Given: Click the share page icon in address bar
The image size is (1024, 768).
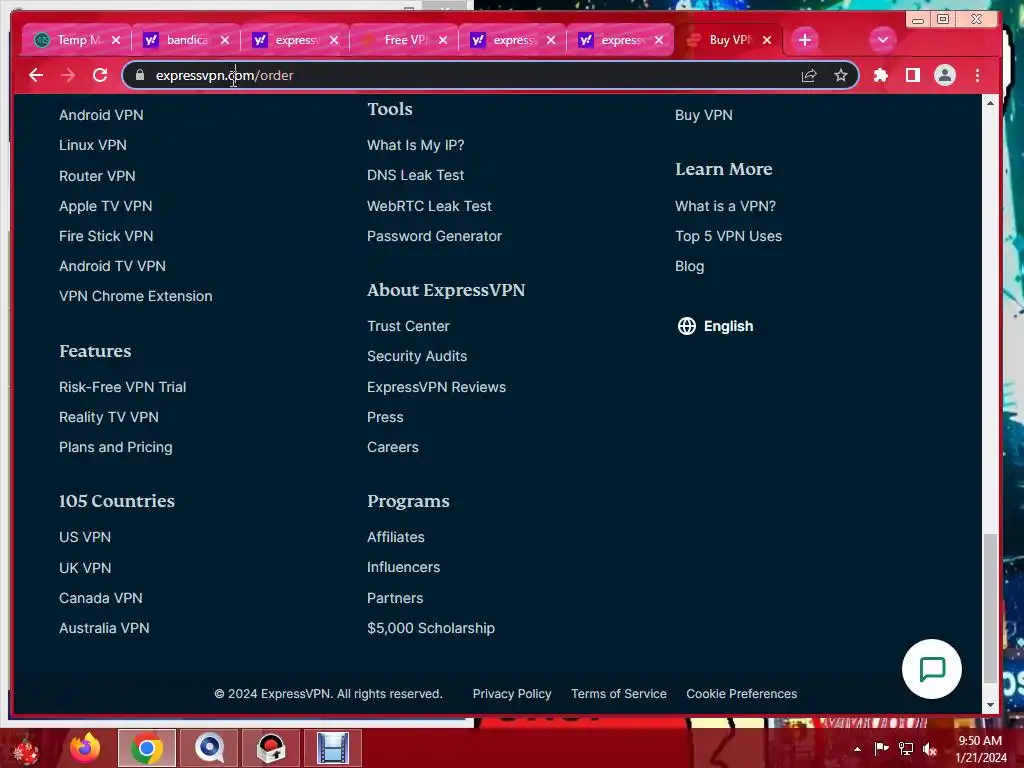Looking at the screenshot, I should click(x=808, y=75).
